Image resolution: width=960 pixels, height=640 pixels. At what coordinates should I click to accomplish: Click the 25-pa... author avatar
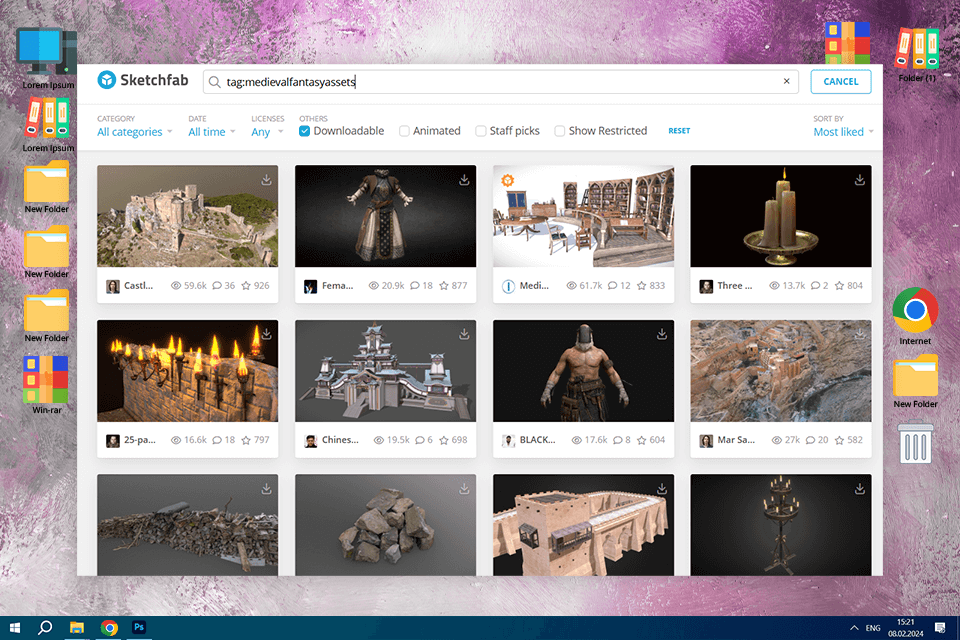pos(113,440)
